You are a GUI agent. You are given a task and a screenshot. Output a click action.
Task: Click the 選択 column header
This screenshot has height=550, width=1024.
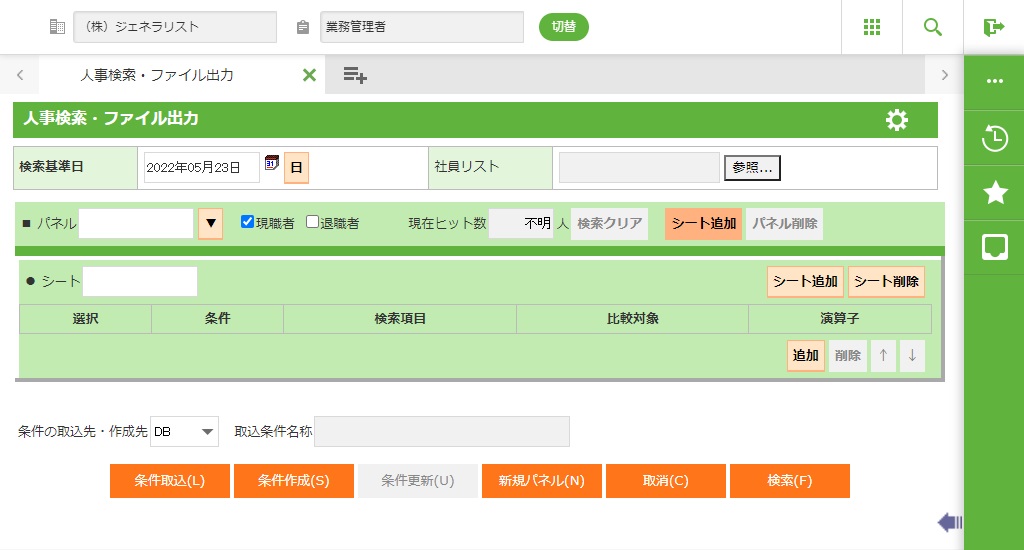pyautogui.click(x=86, y=319)
